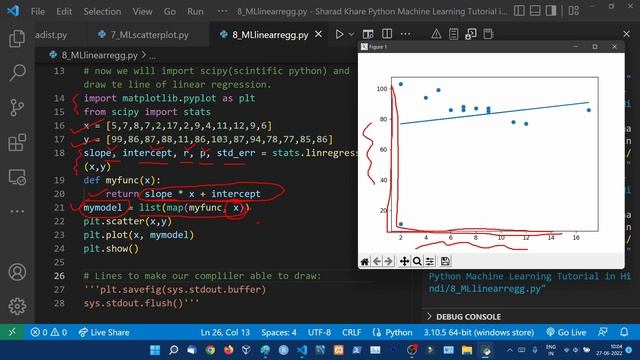This screenshot has width=640, height=360.
Task: Show additional activity bar views (ellipsis)
Action: pos(17,211)
